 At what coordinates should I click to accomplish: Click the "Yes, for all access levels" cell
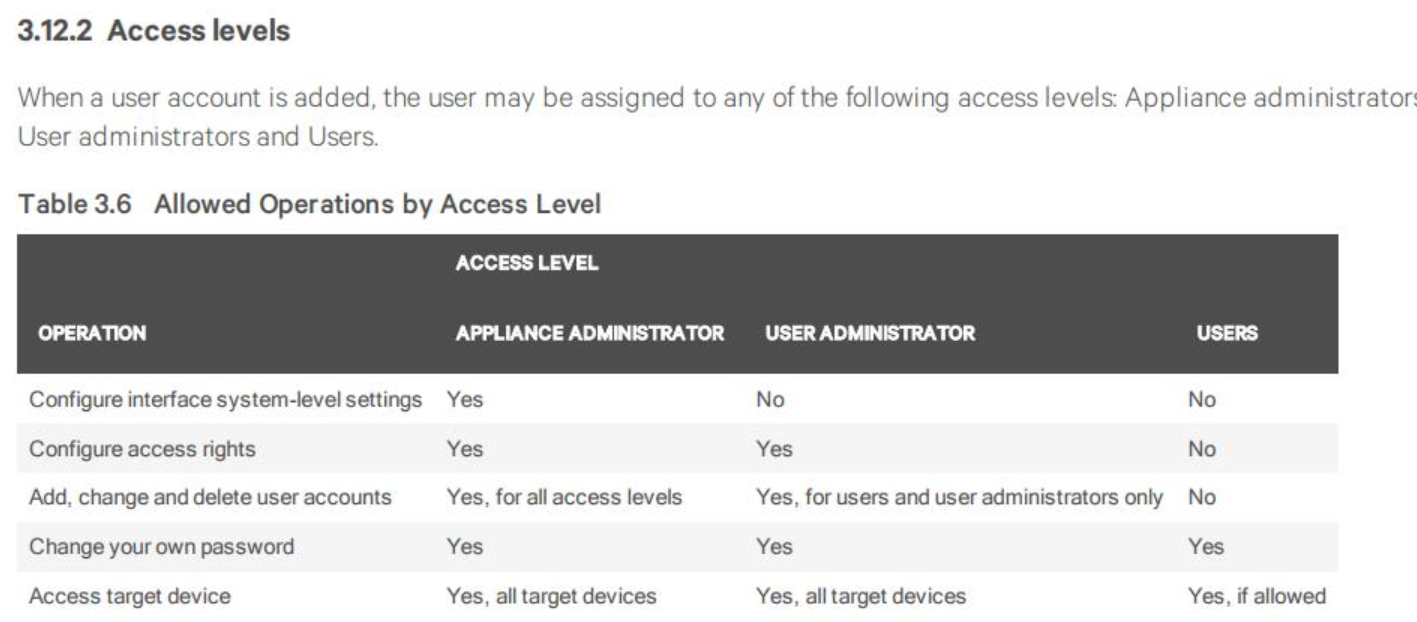[x=564, y=497]
